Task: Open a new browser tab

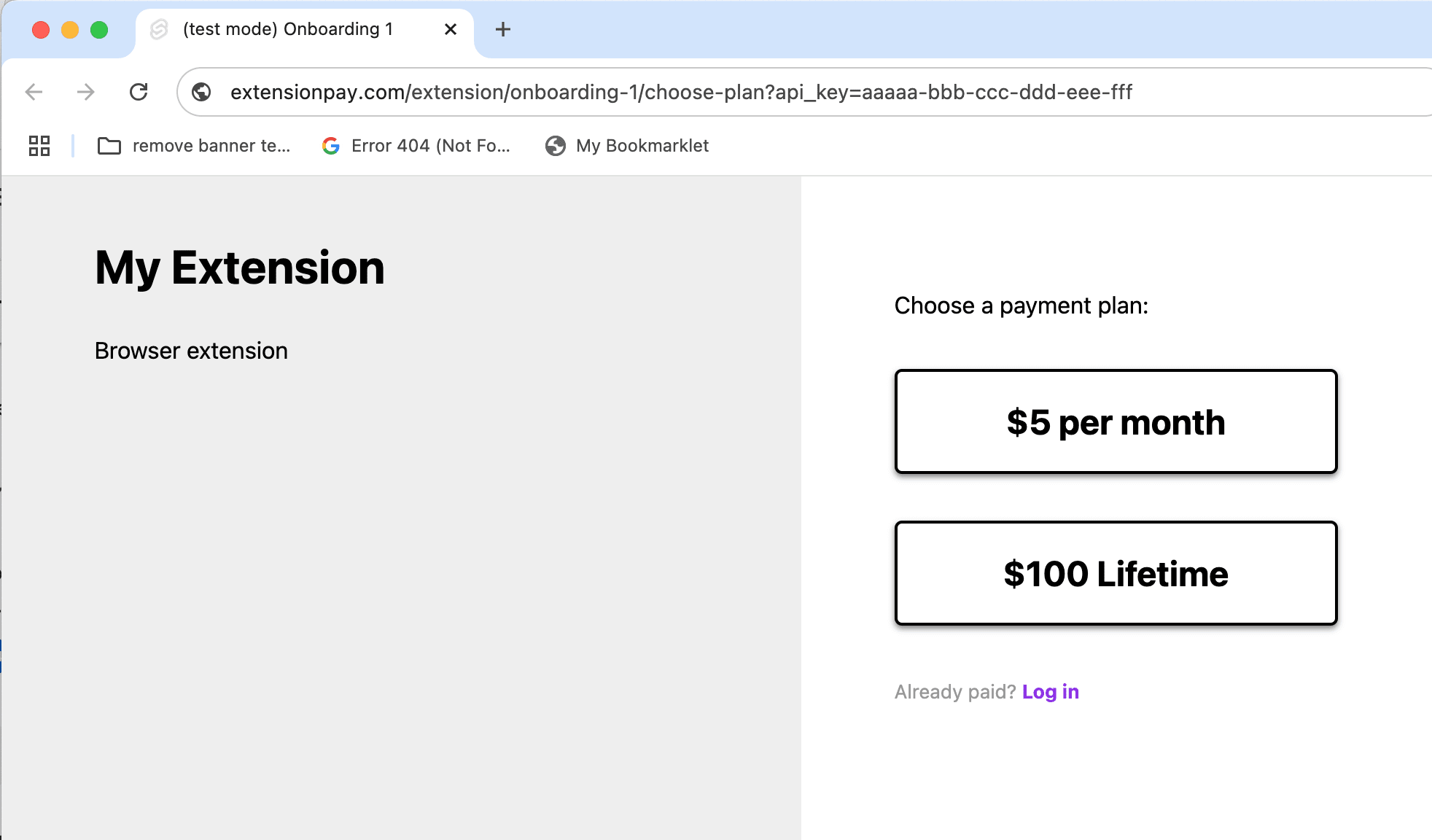Action: click(x=502, y=29)
